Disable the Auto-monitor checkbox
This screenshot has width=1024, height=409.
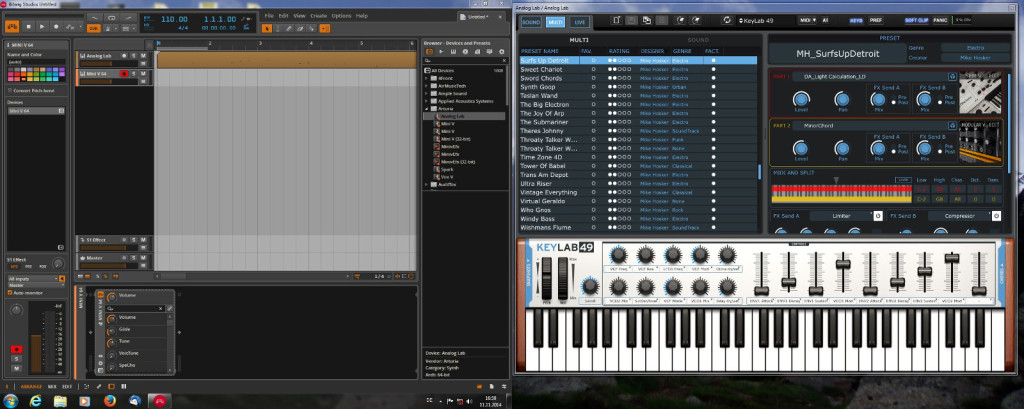[x=10, y=293]
